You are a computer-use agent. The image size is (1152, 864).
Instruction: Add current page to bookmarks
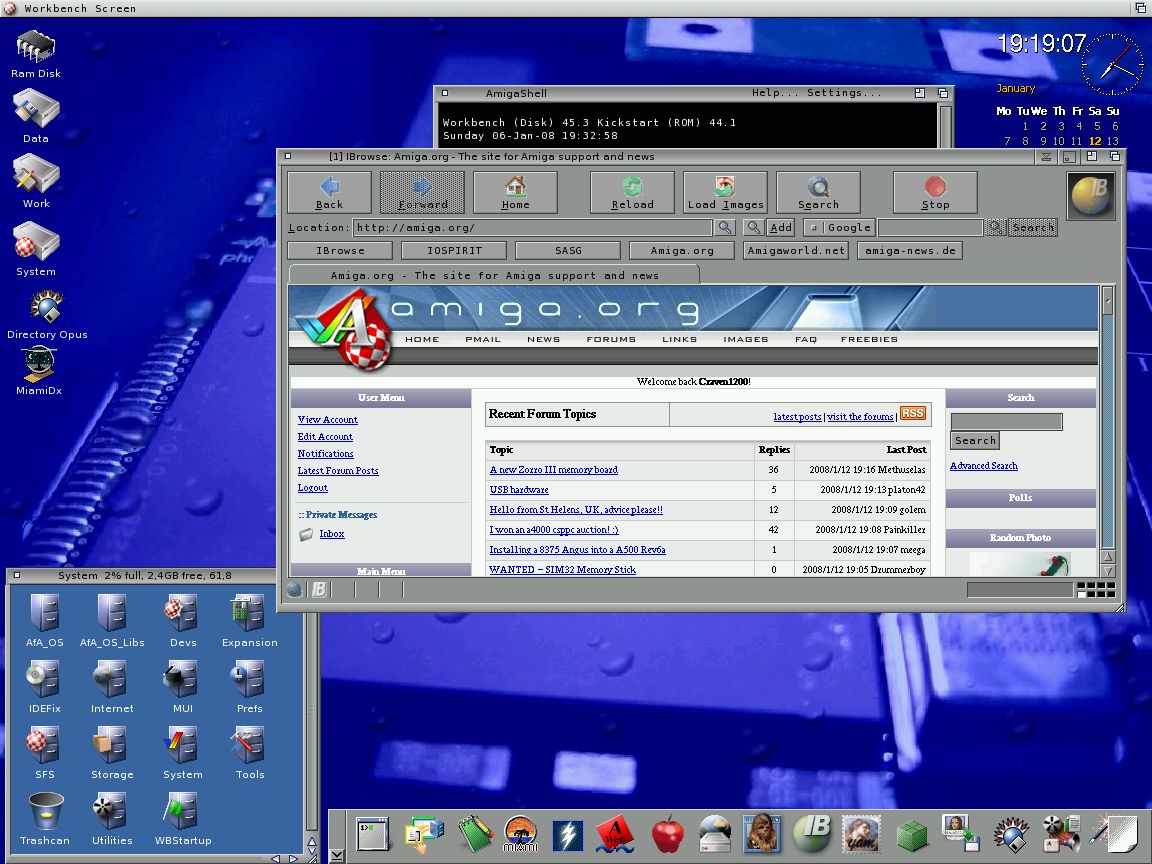pyautogui.click(x=781, y=228)
